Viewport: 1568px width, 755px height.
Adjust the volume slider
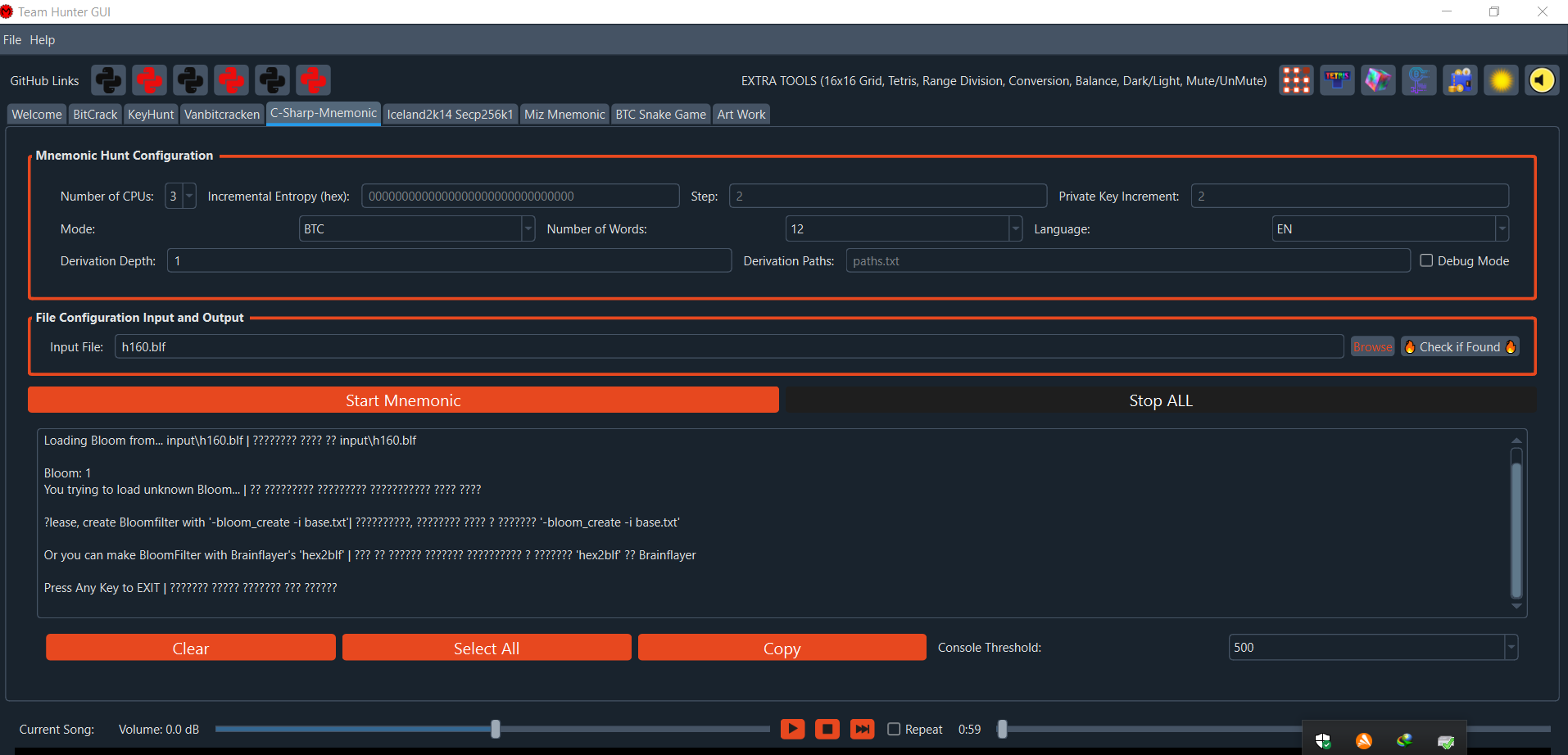click(x=494, y=728)
